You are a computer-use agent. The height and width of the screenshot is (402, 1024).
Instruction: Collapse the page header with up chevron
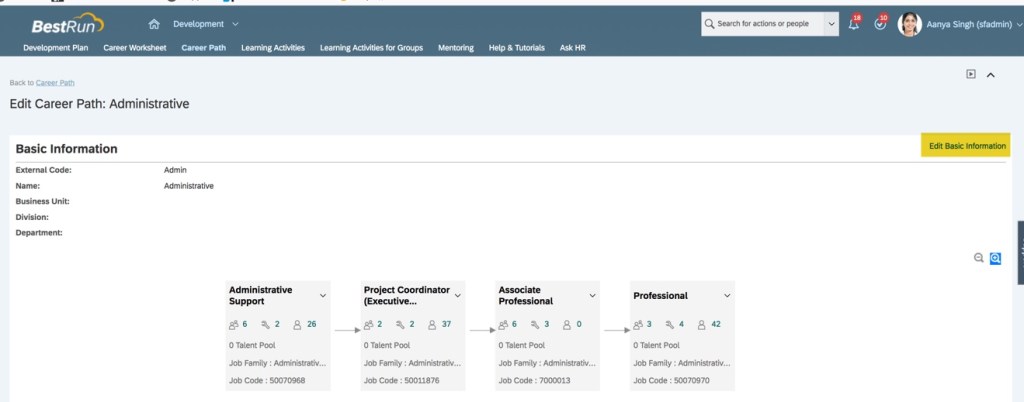990,74
